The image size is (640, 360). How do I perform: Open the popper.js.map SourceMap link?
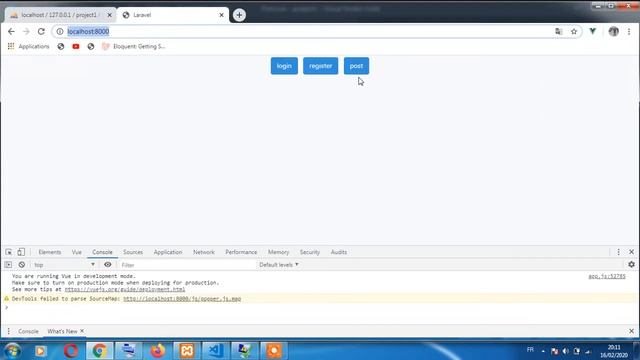pos(182,299)
